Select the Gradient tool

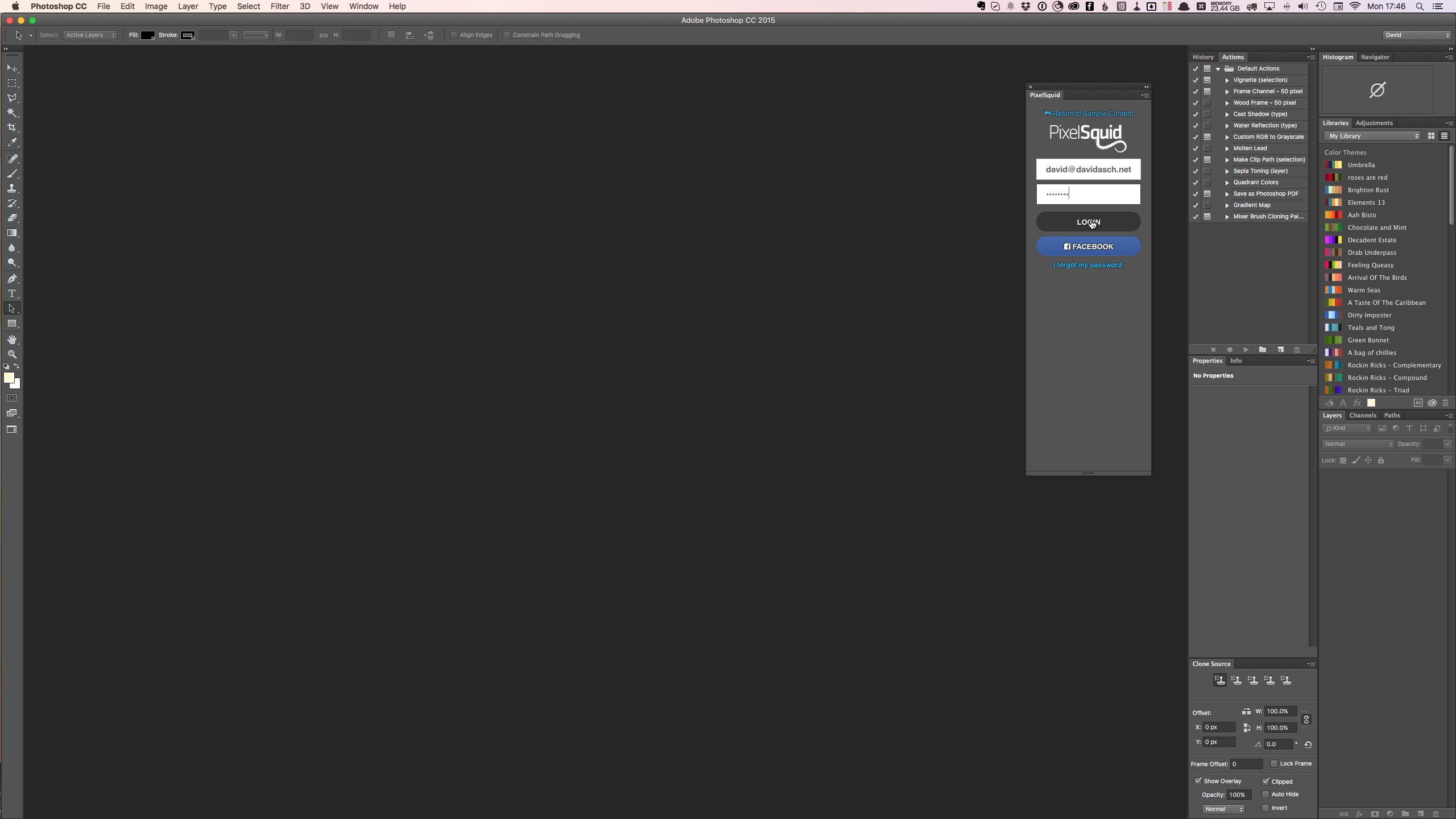[12, 233]
